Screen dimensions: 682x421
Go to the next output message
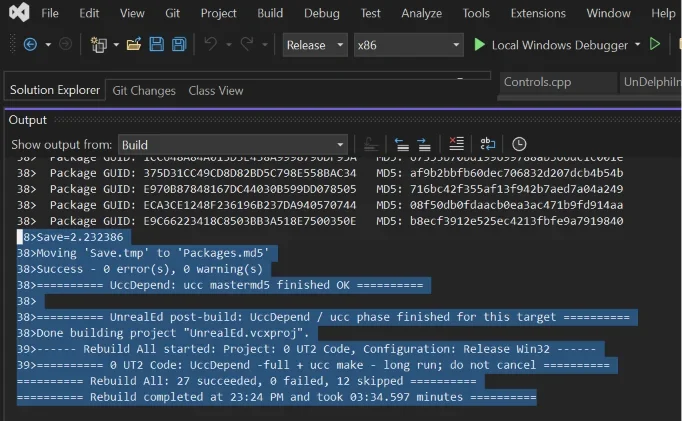pos(424,144)
